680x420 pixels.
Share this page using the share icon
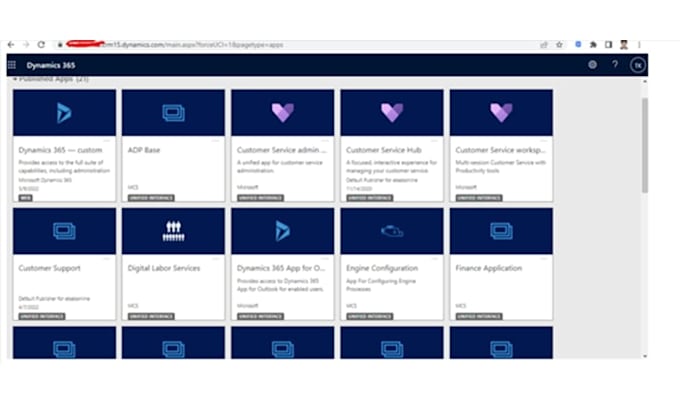[x=544, y=44]
